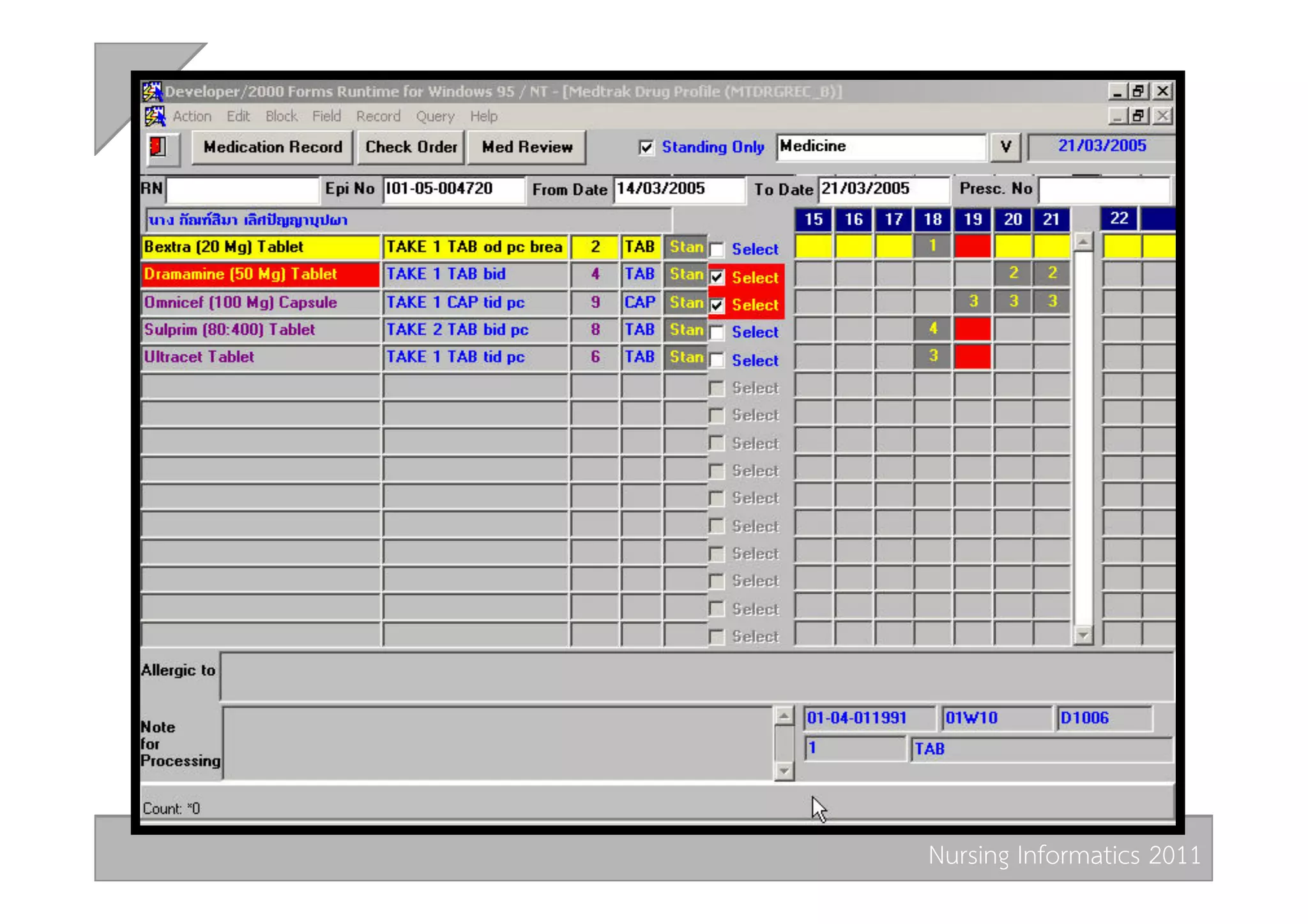The width and height of the screenshot is (1308, 924).
Task: Restore the inner document window
Action: coord(1138,116)
